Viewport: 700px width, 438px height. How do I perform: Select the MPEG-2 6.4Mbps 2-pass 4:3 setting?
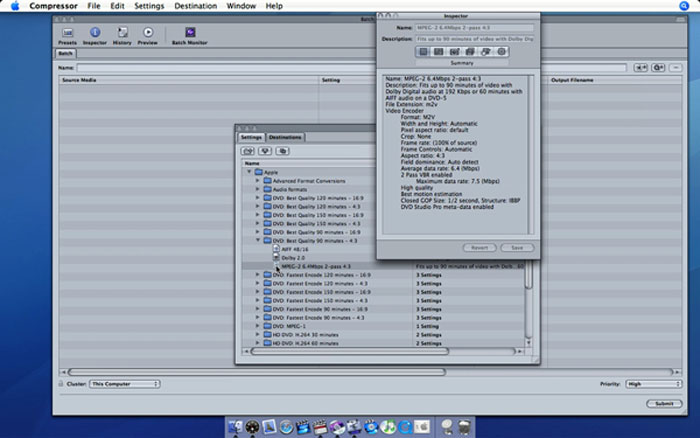click(x=316, y=266)
